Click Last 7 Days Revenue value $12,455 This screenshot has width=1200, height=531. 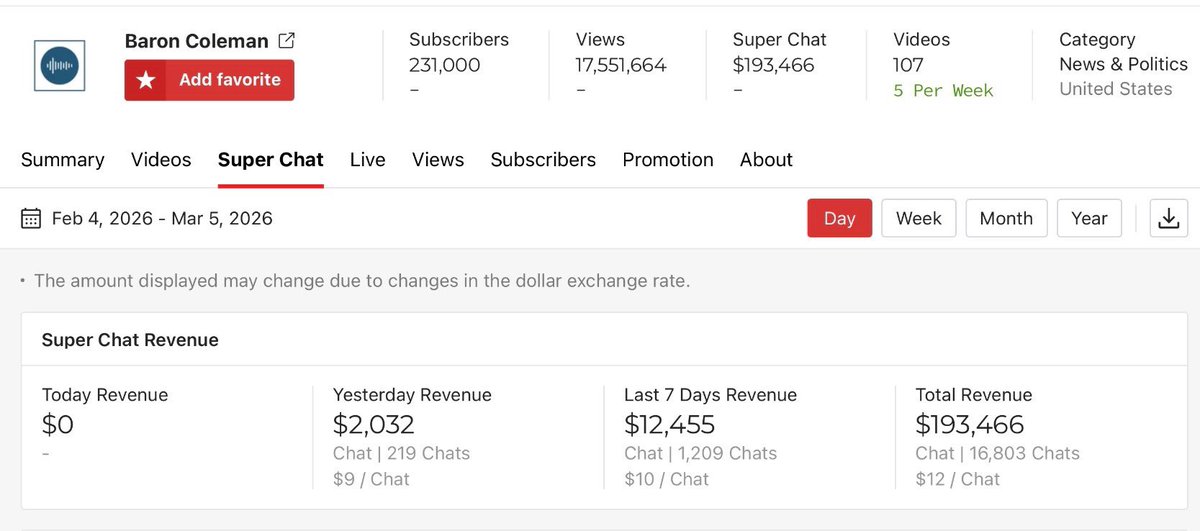670,424
